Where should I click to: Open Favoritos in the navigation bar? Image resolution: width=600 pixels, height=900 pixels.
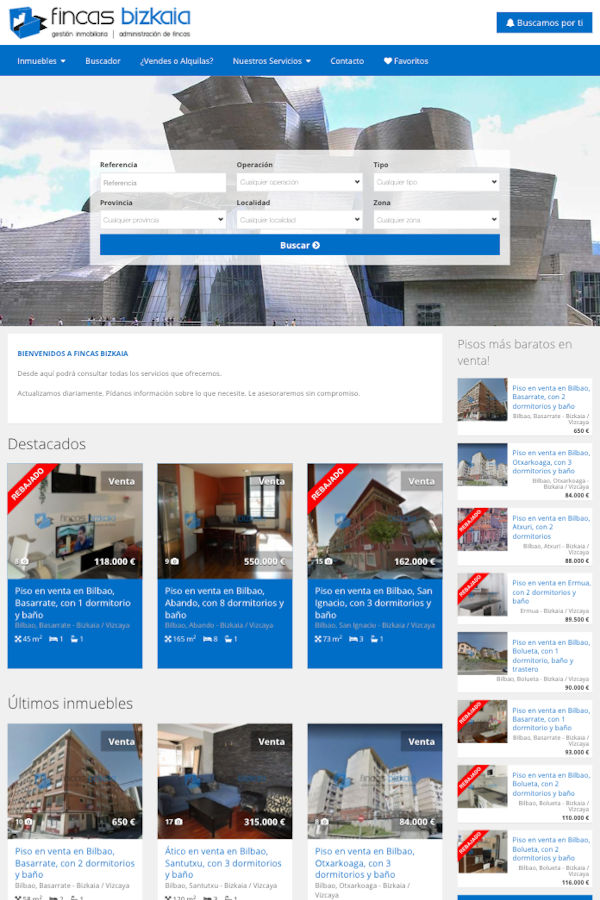[x=406, y=61]
